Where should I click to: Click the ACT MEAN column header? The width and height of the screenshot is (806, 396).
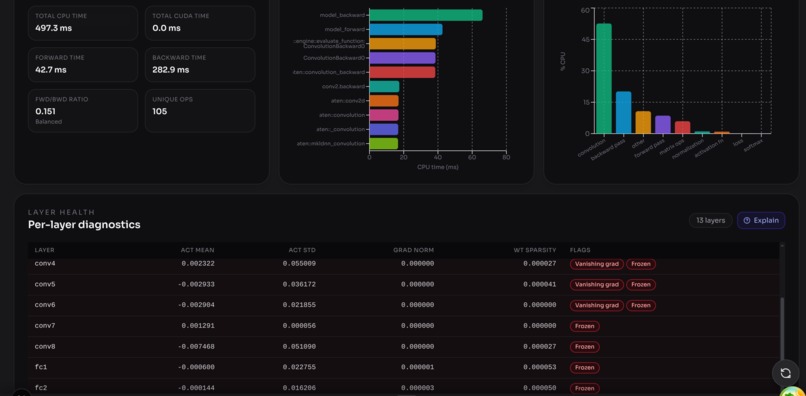click(x=197, y=250)
